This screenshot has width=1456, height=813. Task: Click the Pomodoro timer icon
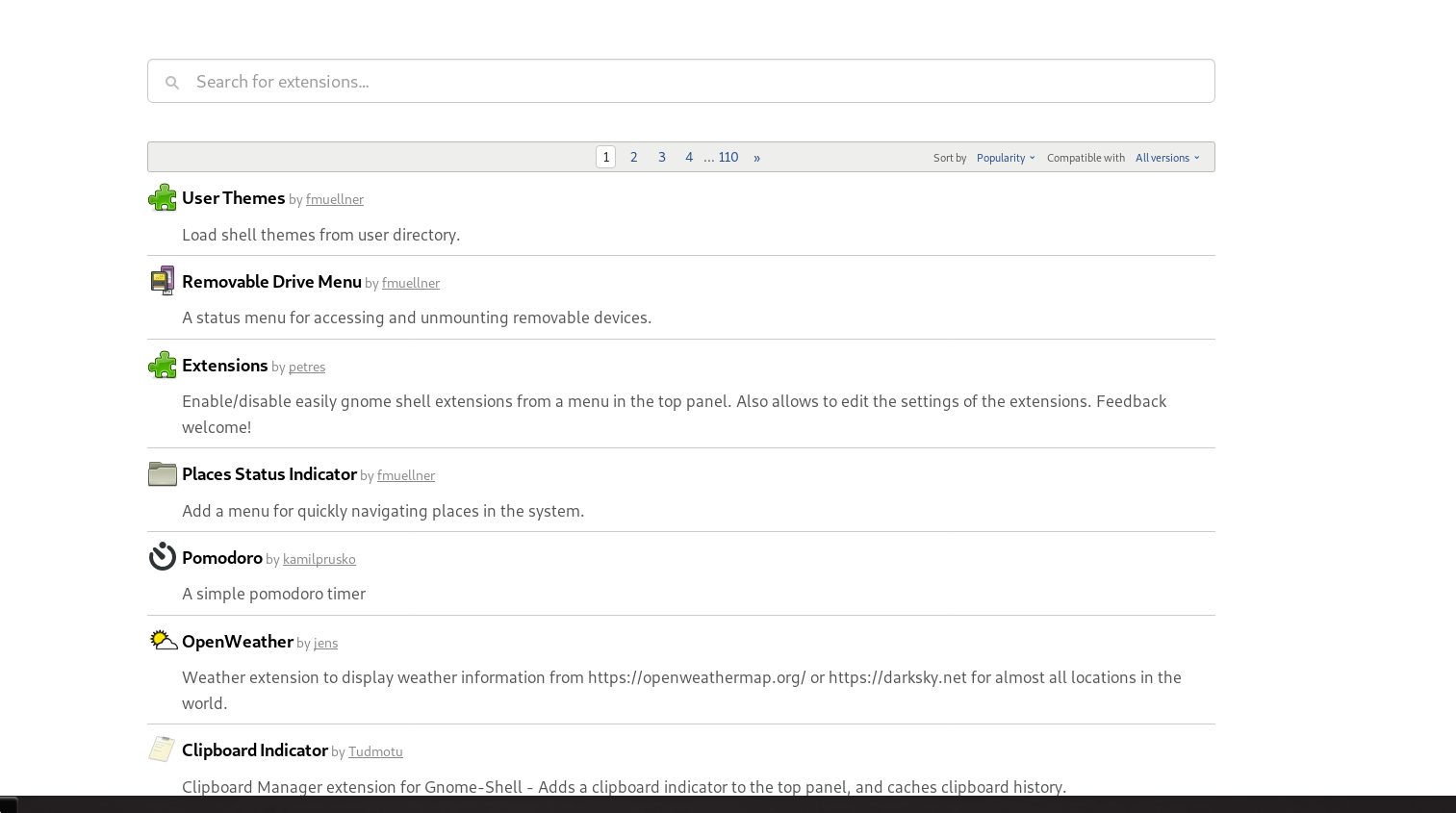163,557
